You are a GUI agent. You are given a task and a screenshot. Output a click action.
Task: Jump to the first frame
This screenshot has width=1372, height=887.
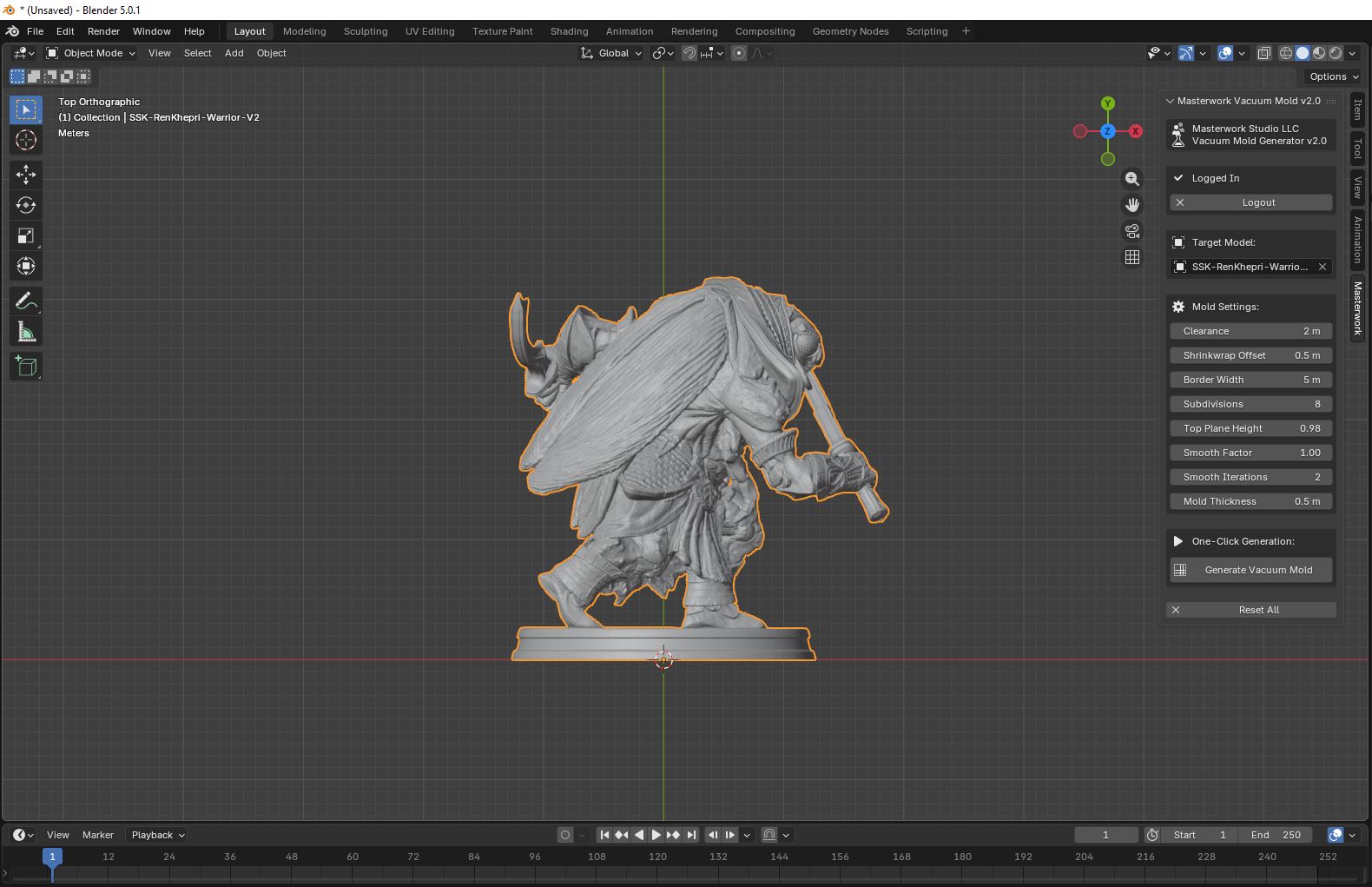pyautogui.click(x=604, y=835)
